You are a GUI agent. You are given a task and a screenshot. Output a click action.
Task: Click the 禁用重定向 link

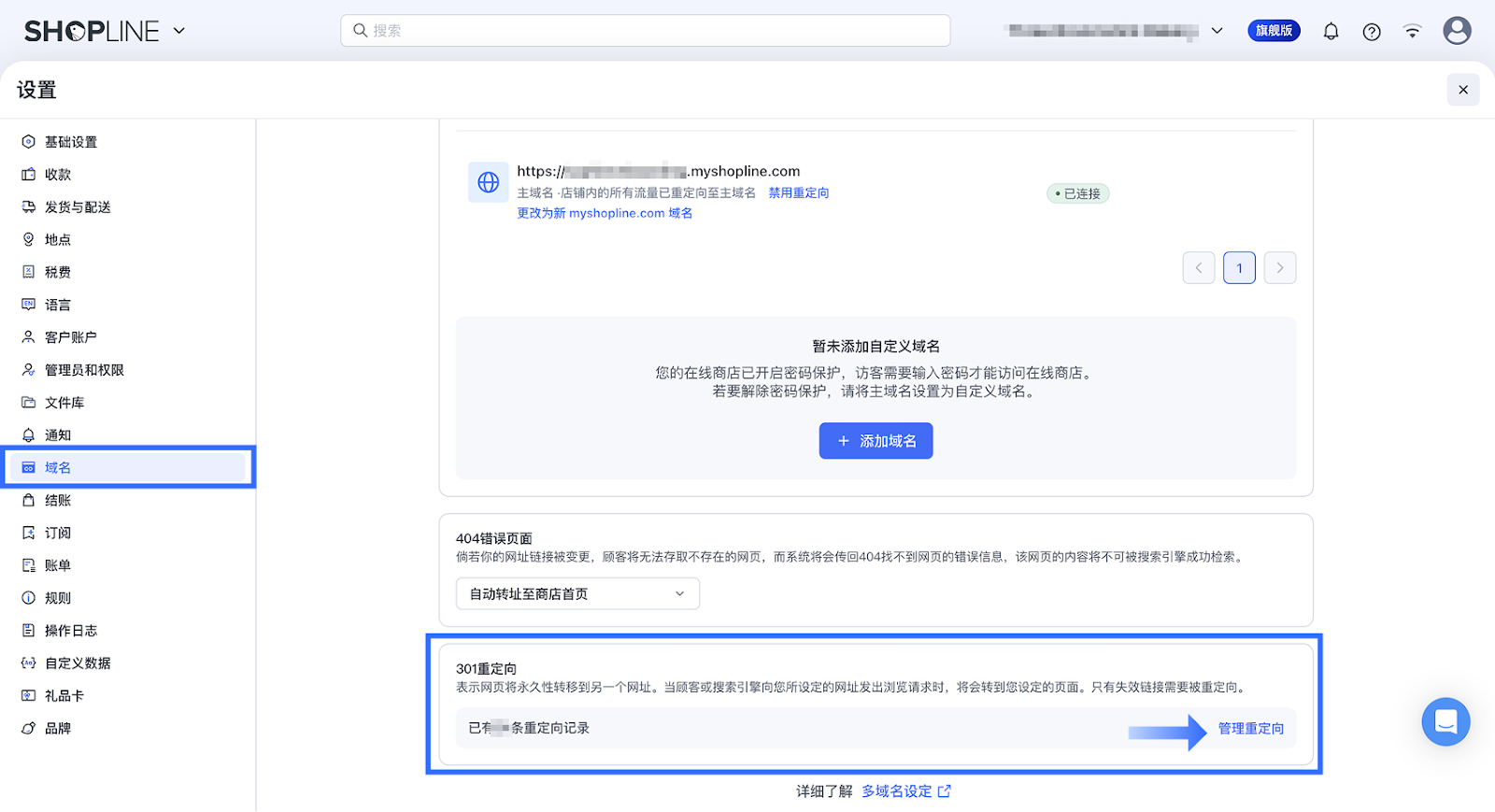pos(799,193)
